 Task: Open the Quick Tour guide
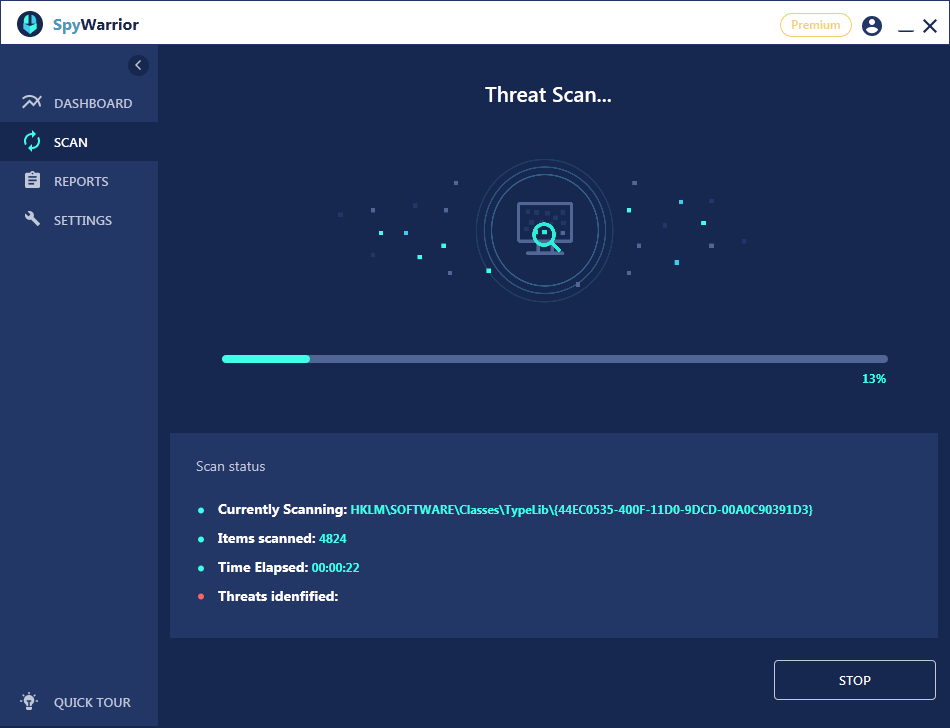coord(90,701)
